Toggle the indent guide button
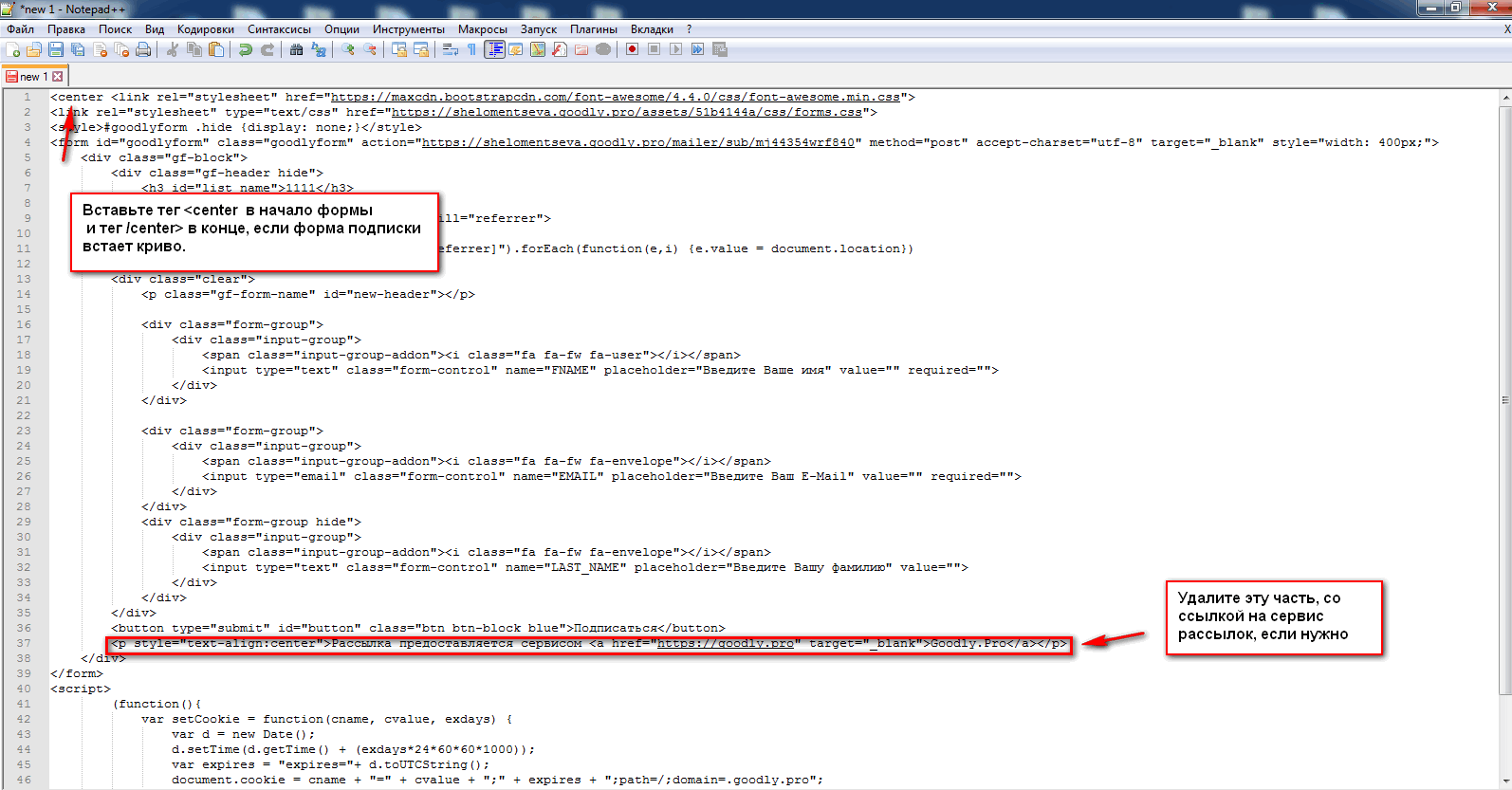 494,49
